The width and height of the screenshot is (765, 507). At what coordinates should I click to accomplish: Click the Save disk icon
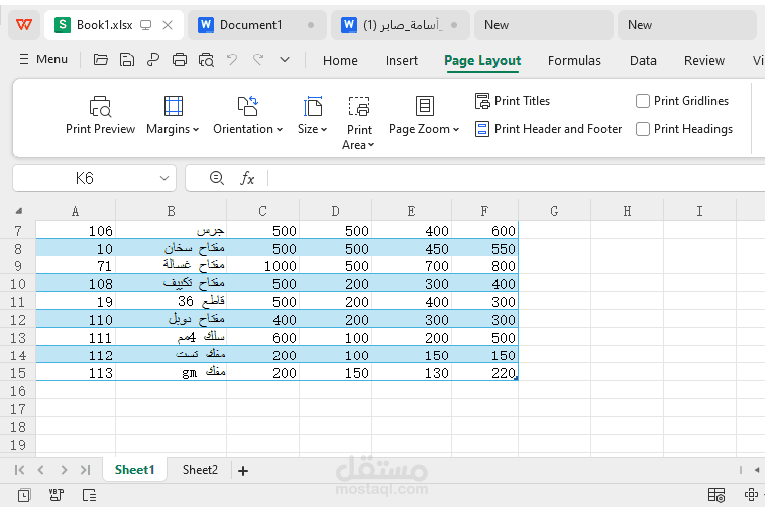[127, 60]
